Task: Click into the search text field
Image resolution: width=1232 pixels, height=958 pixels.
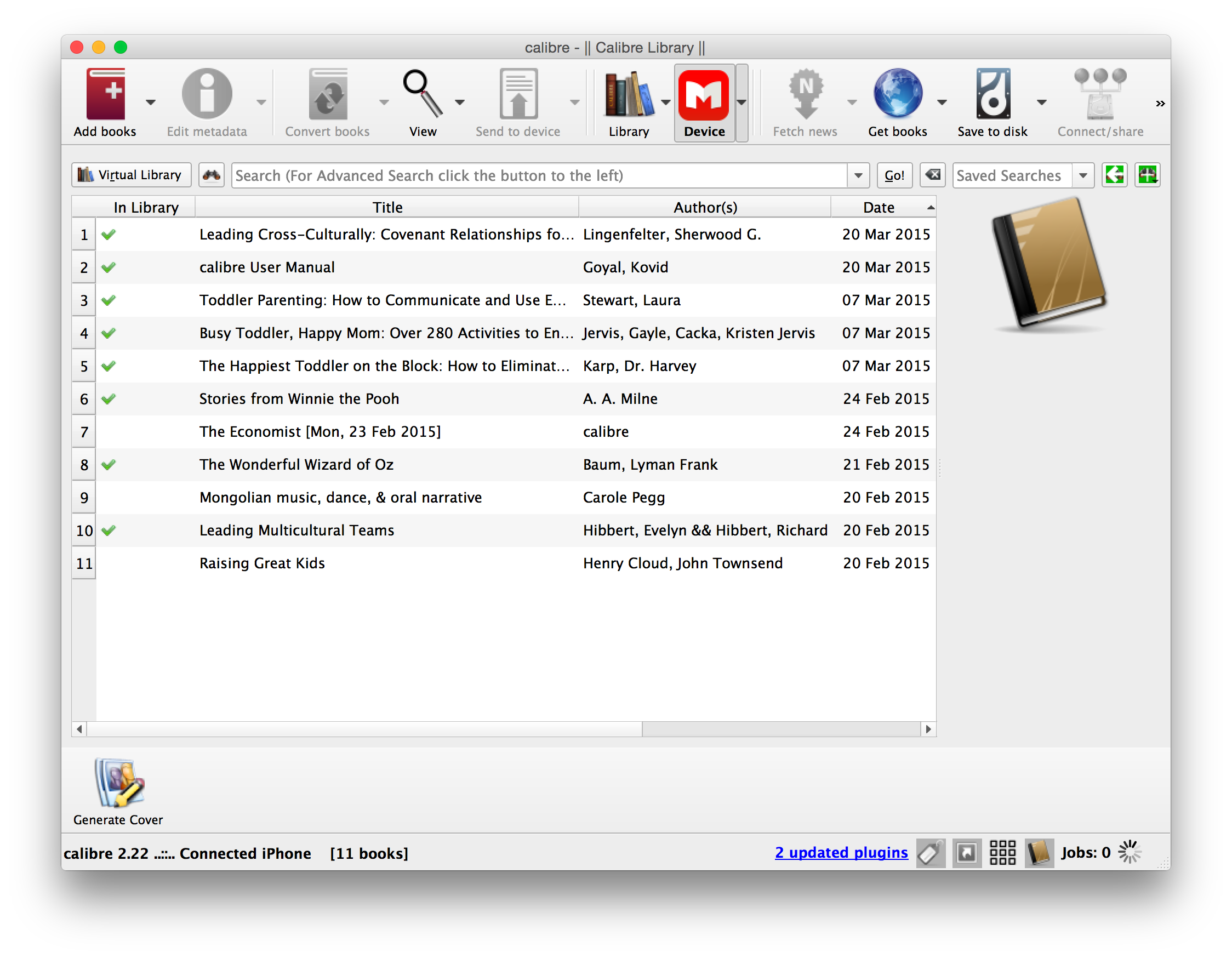Action: (539, 175)
